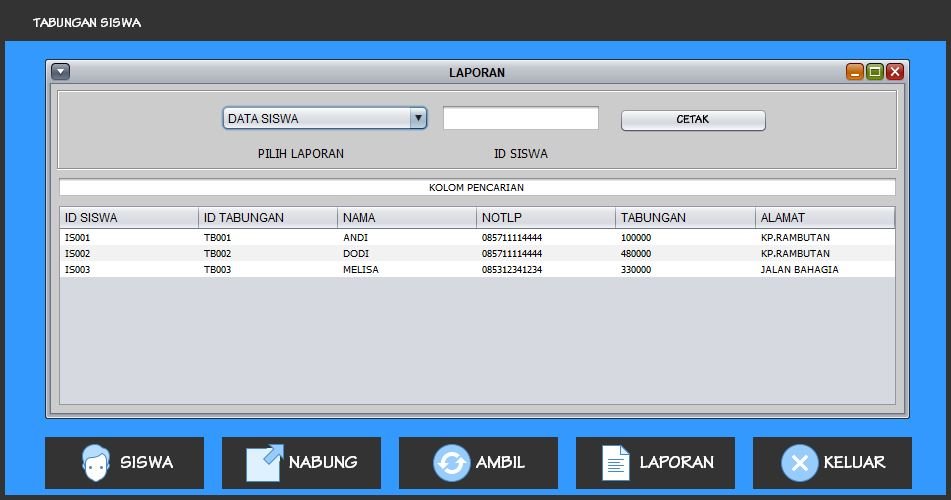
Task: Open the LAPORAN window system menu icon
Action: tap(60, 72)
